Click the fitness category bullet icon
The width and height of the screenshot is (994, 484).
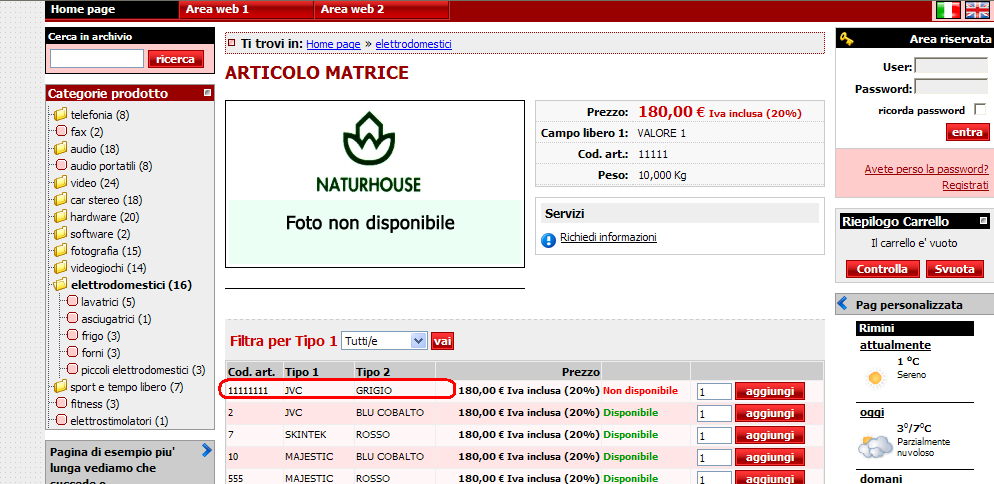[x=61, y=403]
